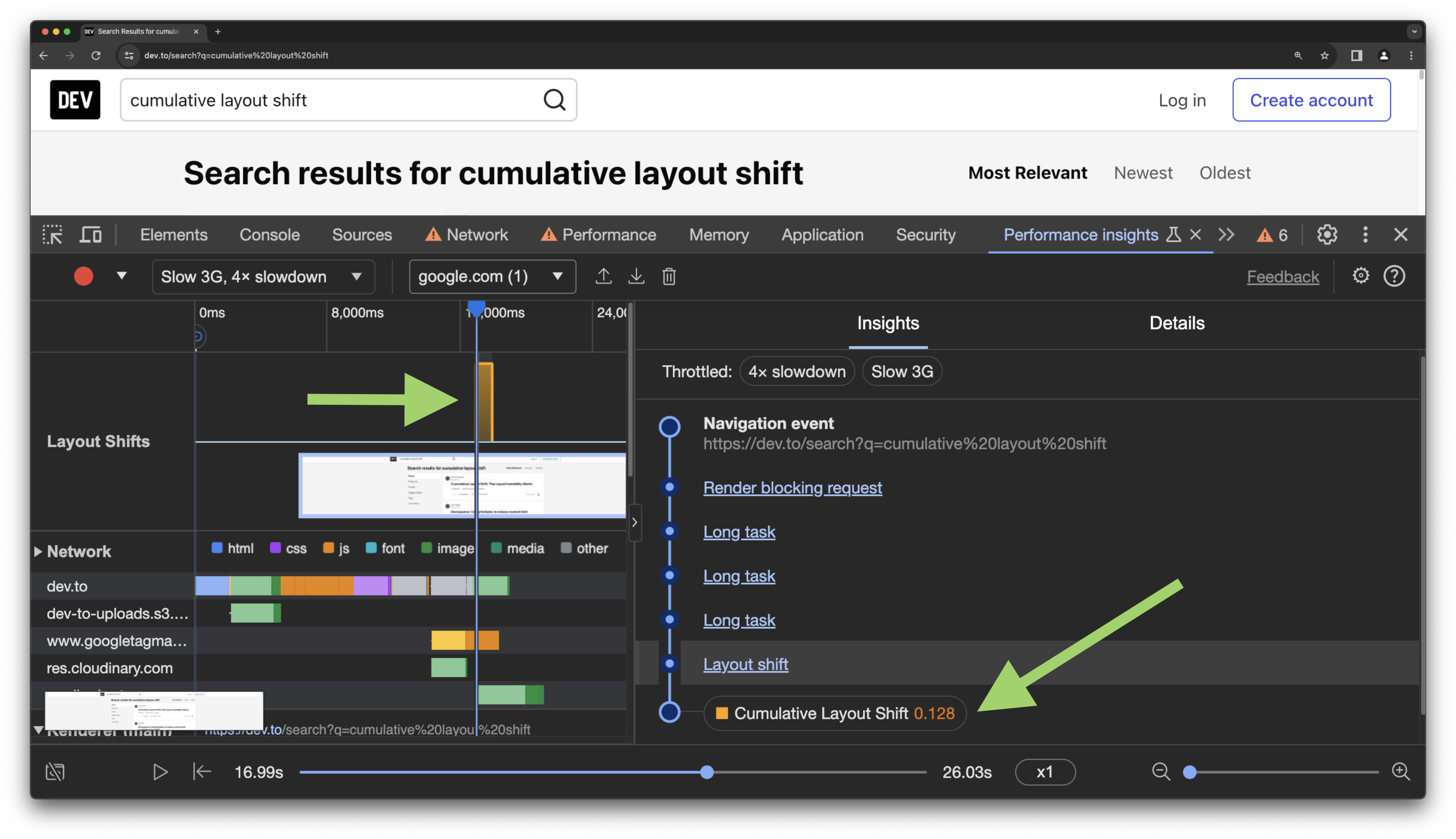Select the Slow 3G throttle toggle
This screenshot has height=839, width=1456.
[901, 371]
